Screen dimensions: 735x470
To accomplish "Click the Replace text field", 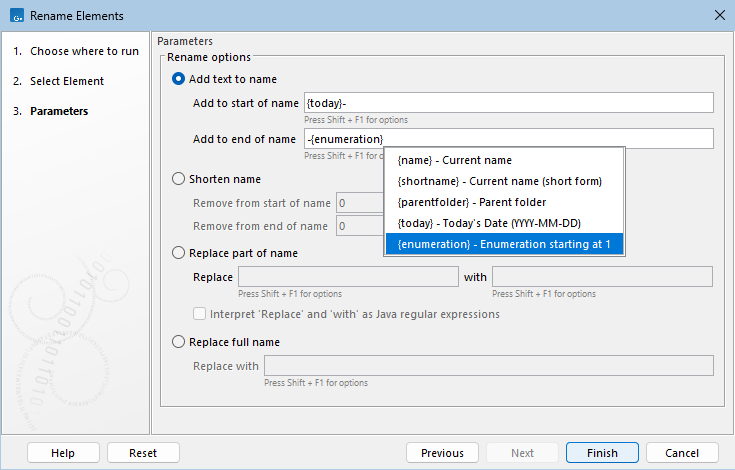I will pos(348,276).
